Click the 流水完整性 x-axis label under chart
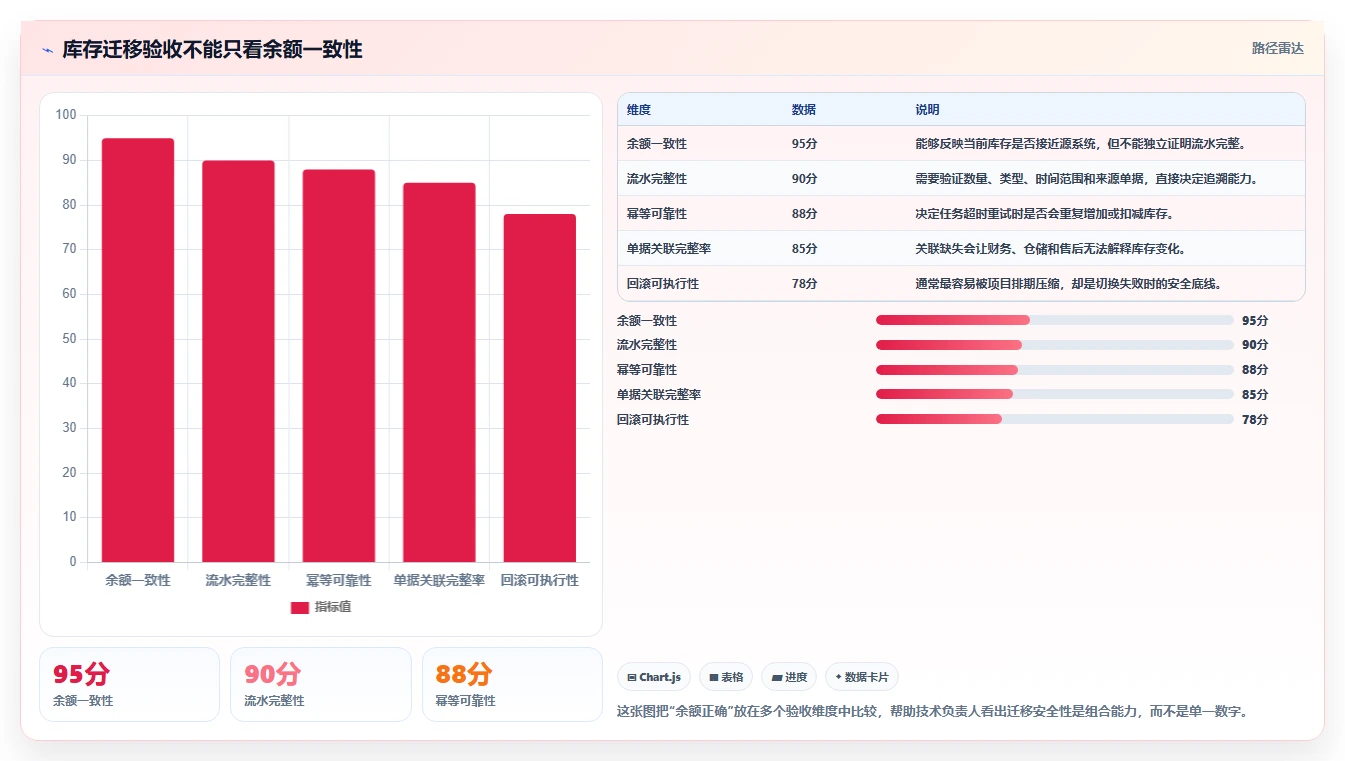 pyautogui.click(x=238, y=581)
